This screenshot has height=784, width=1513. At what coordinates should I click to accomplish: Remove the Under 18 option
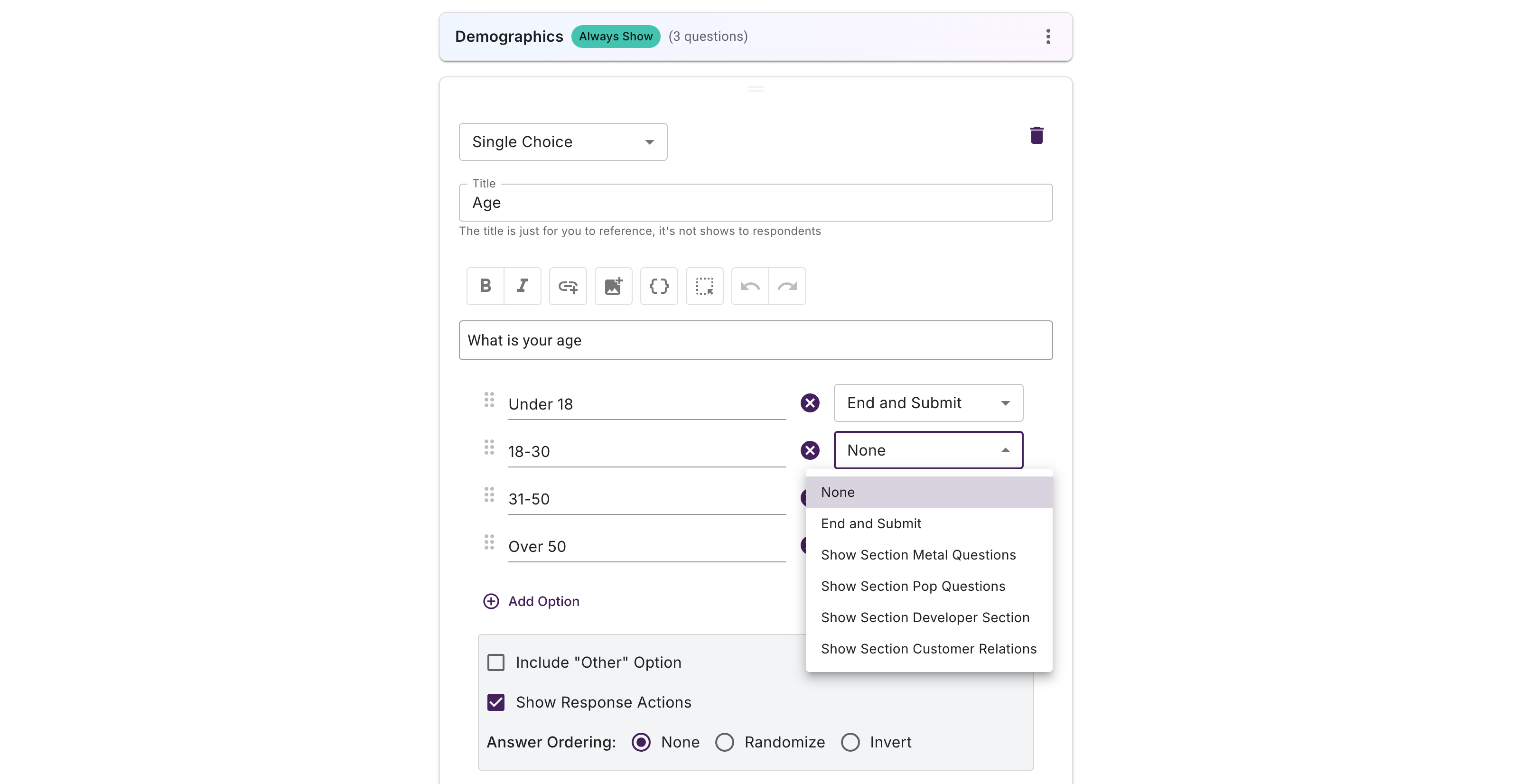[810, 403]
